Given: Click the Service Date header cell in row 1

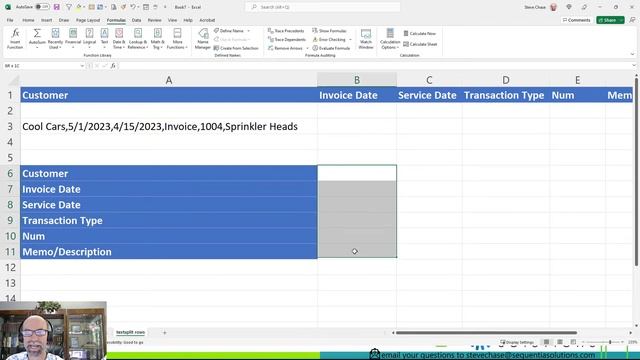Looking at the screenshot, I should [429, 95].
